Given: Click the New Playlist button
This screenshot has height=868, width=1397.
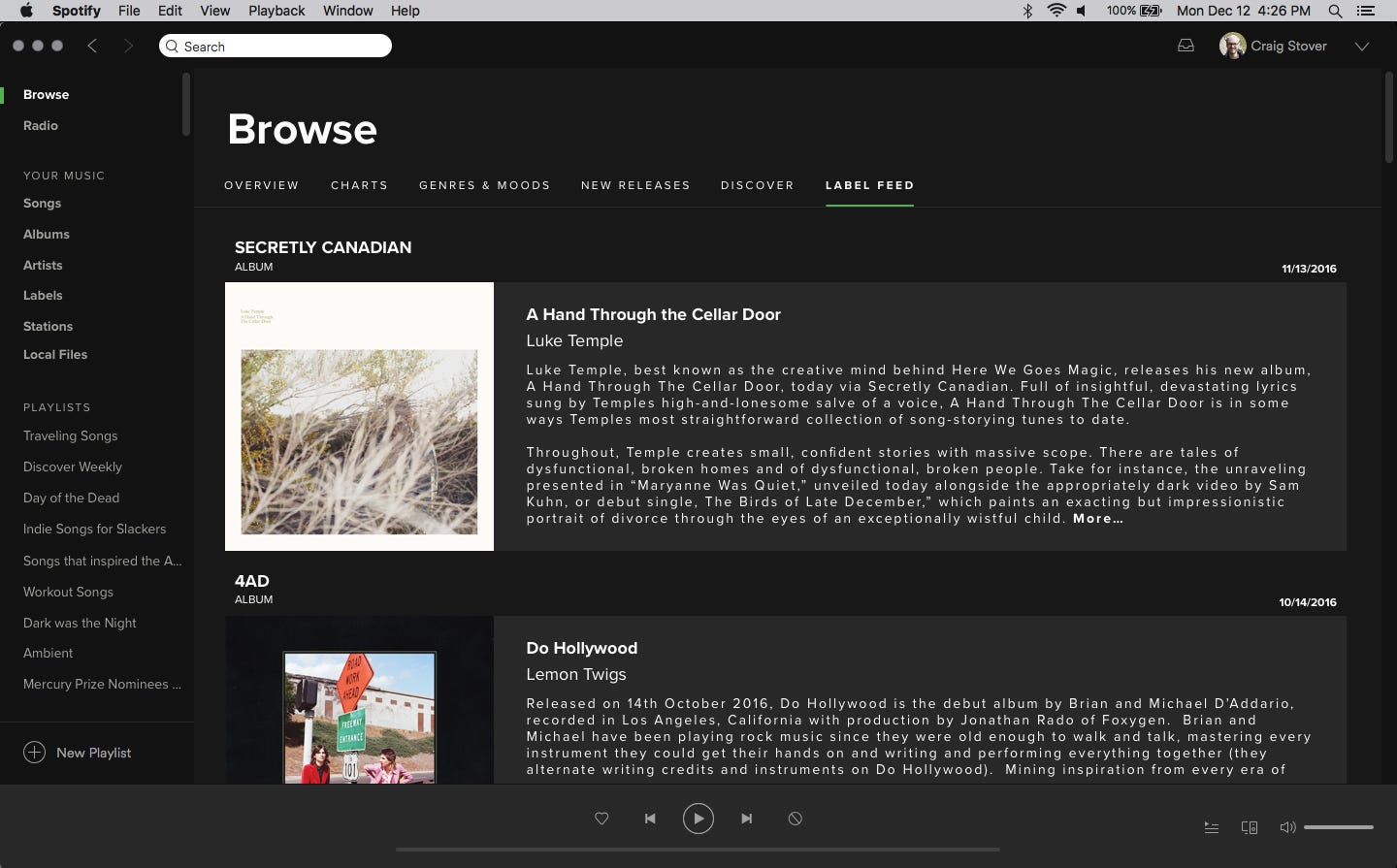Looking at the screenshot, I should coord(78,753).
